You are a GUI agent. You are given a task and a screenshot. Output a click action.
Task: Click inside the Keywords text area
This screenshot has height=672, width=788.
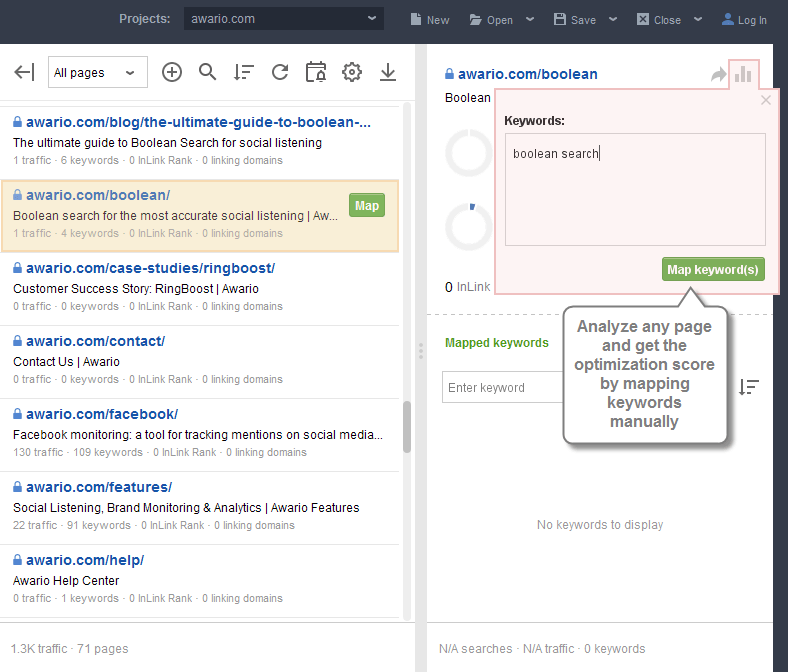[x=635, y=189]
